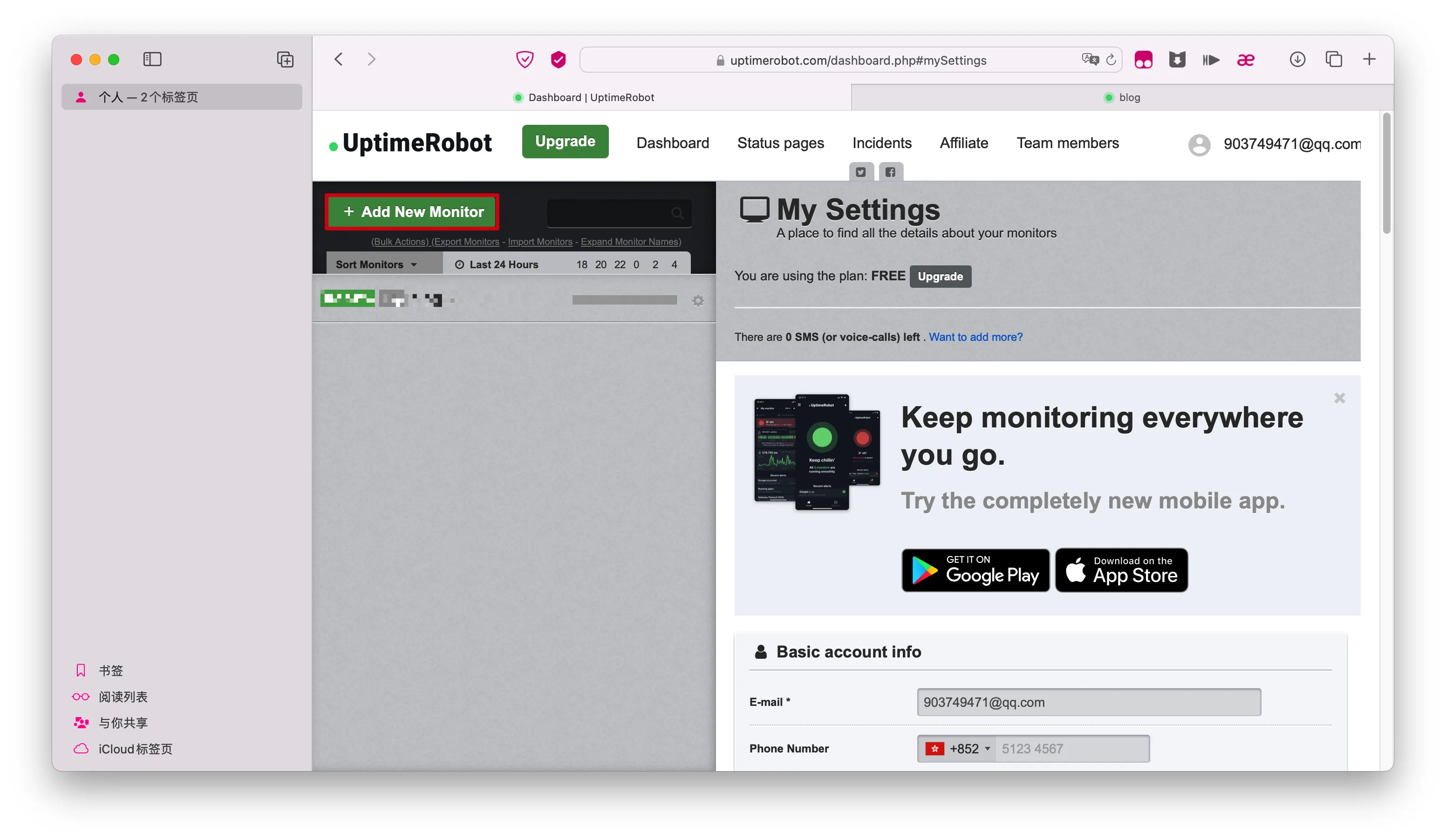Toggle the Safari sidebar icon
1446x840 pixels.
[152, 60]
